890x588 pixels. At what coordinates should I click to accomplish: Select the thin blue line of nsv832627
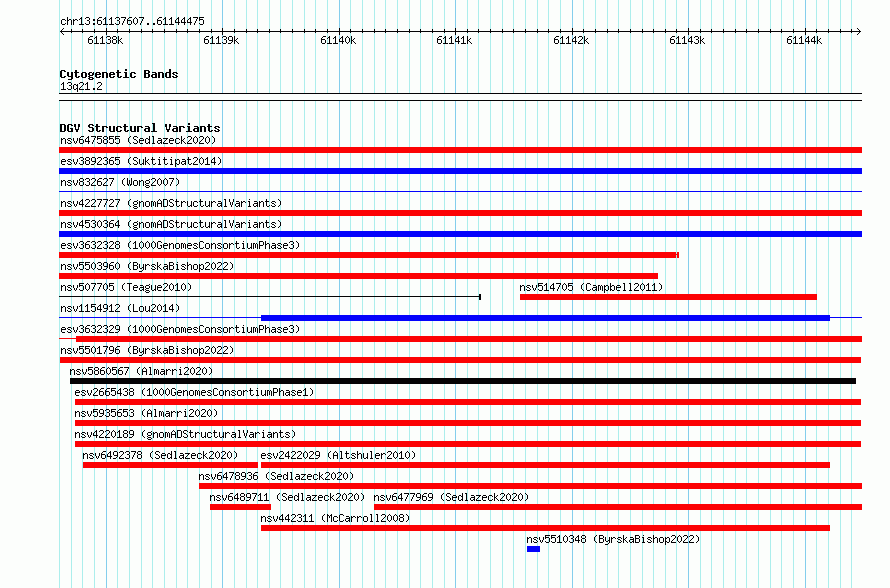[x=460, y=192]
